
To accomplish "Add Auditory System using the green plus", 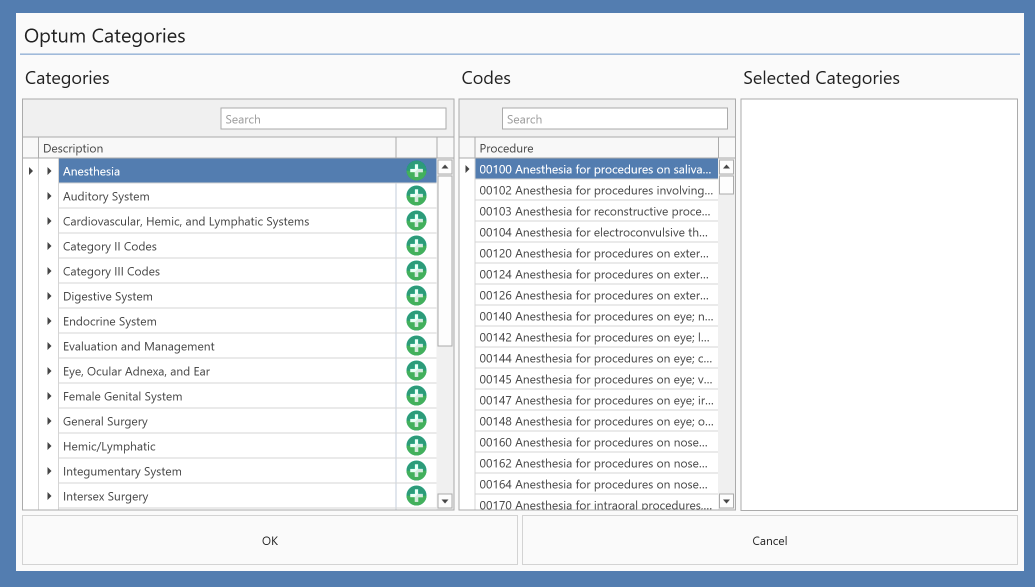I will [417, 196].
